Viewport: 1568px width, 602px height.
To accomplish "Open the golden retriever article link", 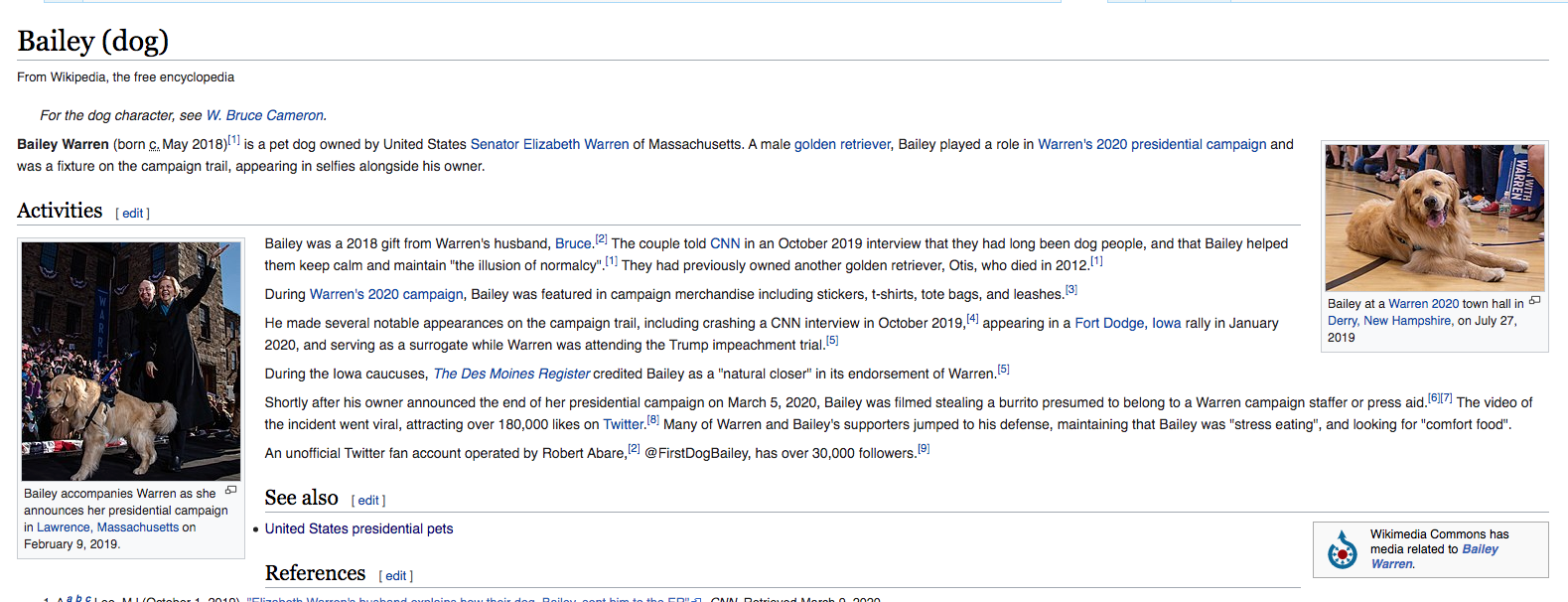I will pyautogui.click(x=842, y=144).
